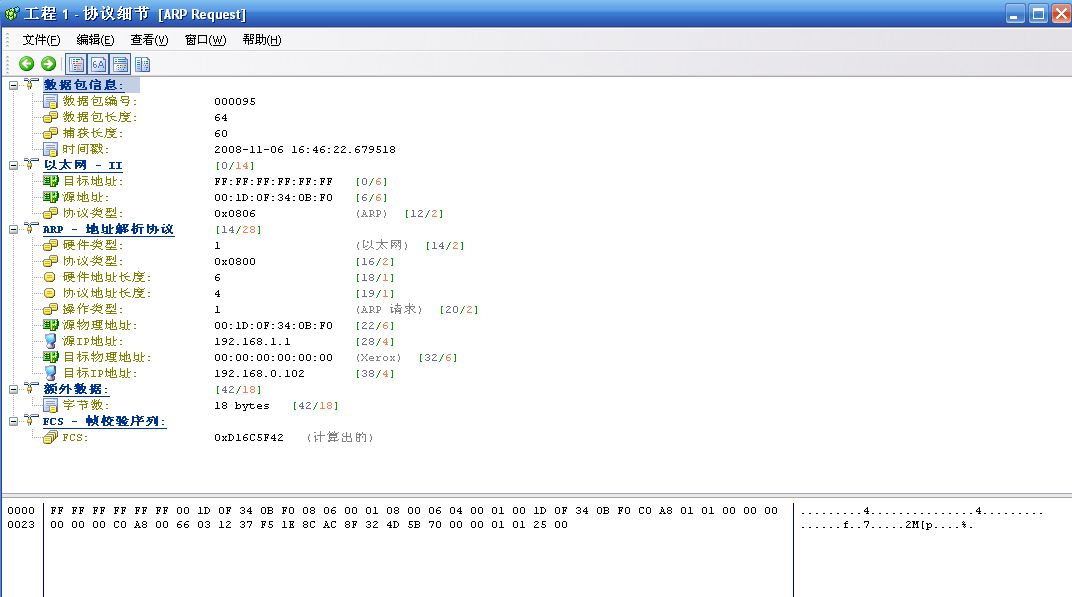1072x597 pixels.
Task: Click the icon beside 目标地址
Action: tap(51, 181)
